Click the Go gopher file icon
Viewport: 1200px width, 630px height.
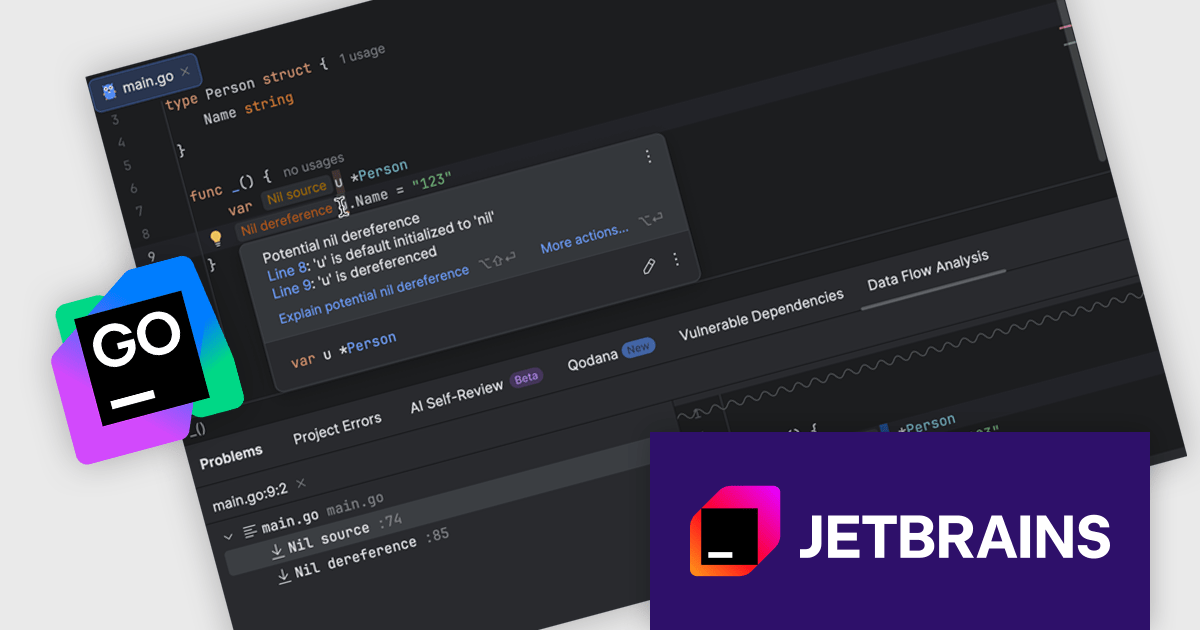[x=110, y=90]
